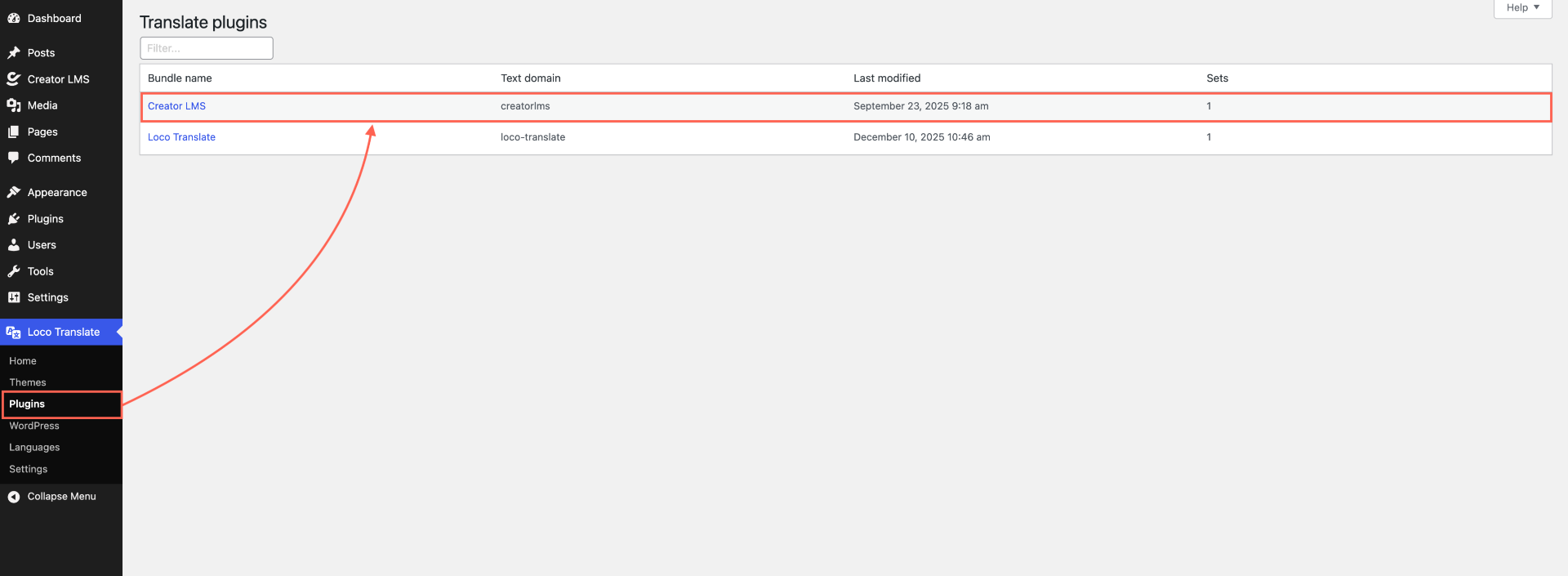Image resolution: width=1568 pixels, height=576 pixels.
Task: Click Sets value in Loco Translate row
Action: coord(1209,137)
